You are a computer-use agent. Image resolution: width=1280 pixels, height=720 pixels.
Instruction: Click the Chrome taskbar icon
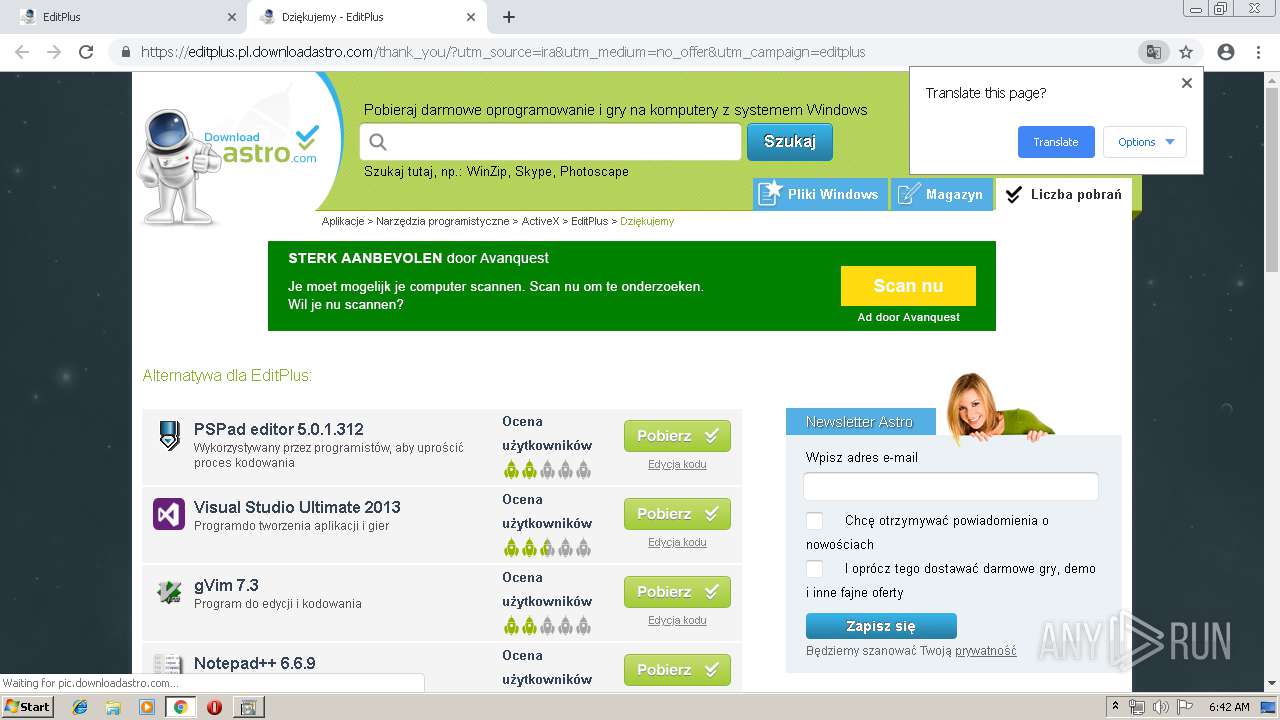pos(180,707)
